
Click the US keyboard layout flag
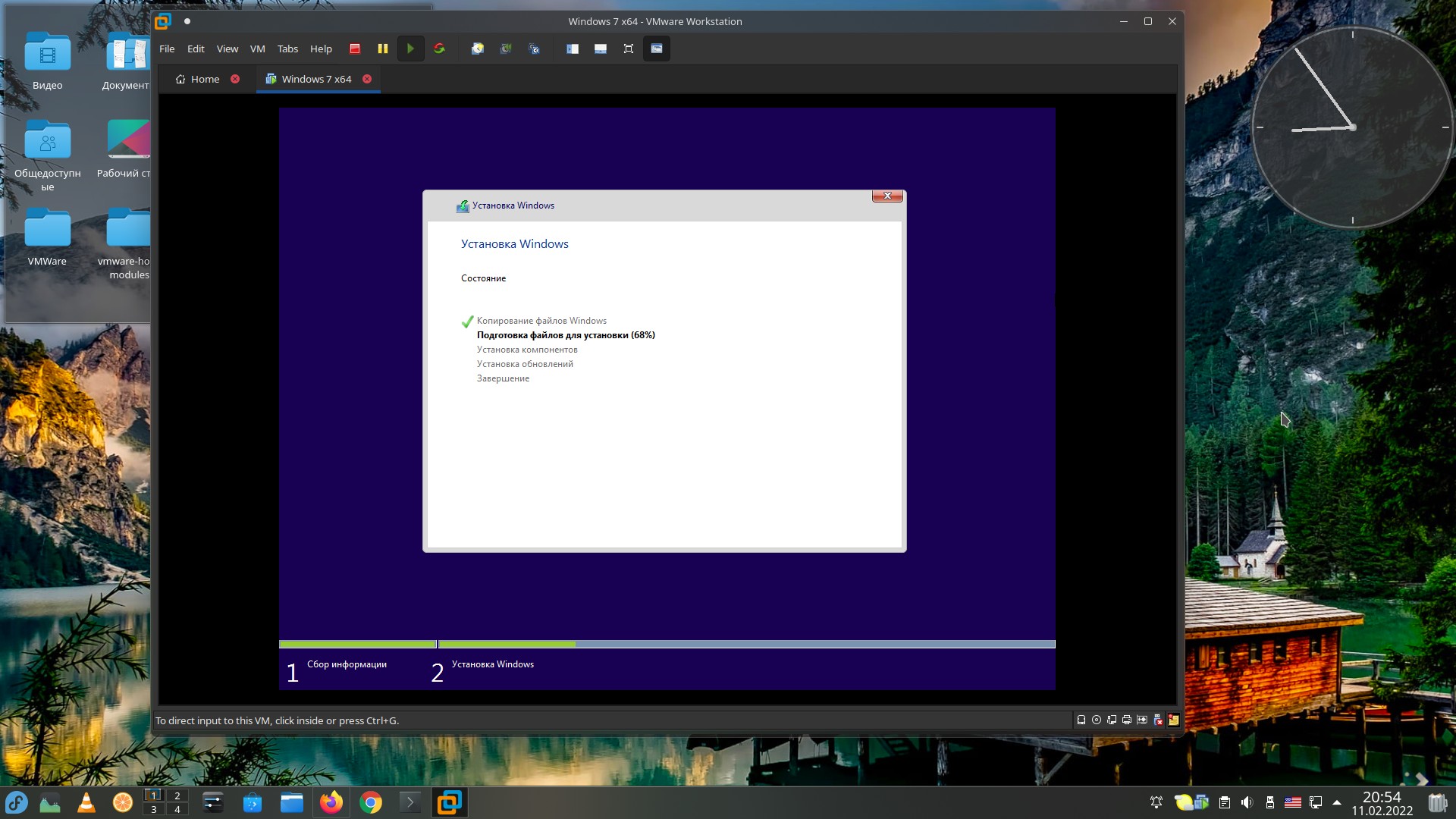[1293, 802]
